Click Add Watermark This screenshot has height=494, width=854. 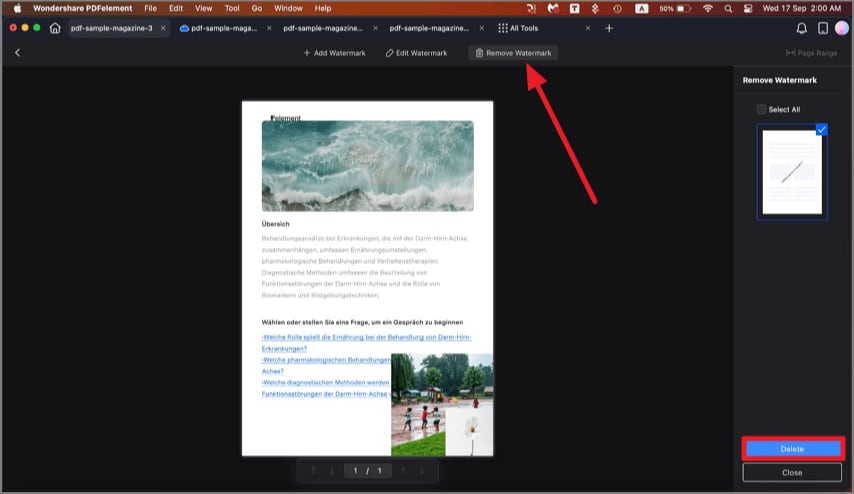tap(334, 53)
